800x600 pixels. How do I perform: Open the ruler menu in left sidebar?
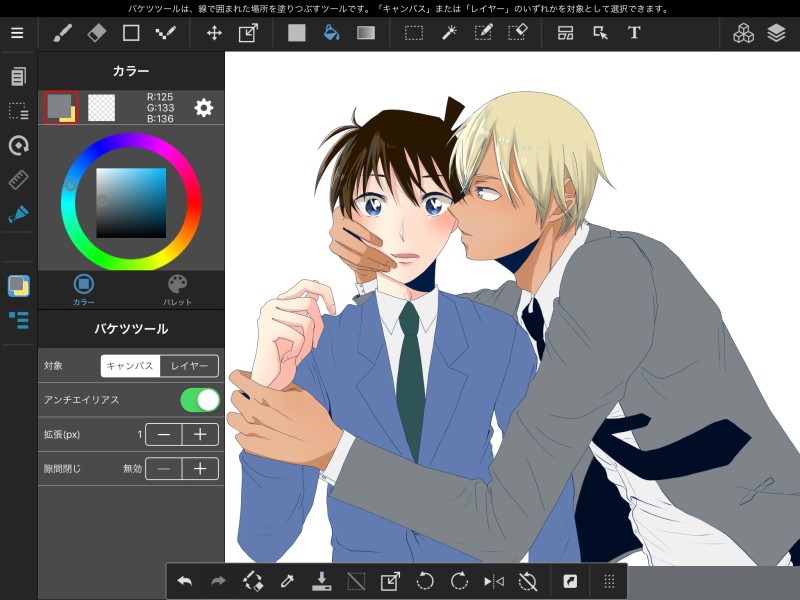tap(18, 180)
